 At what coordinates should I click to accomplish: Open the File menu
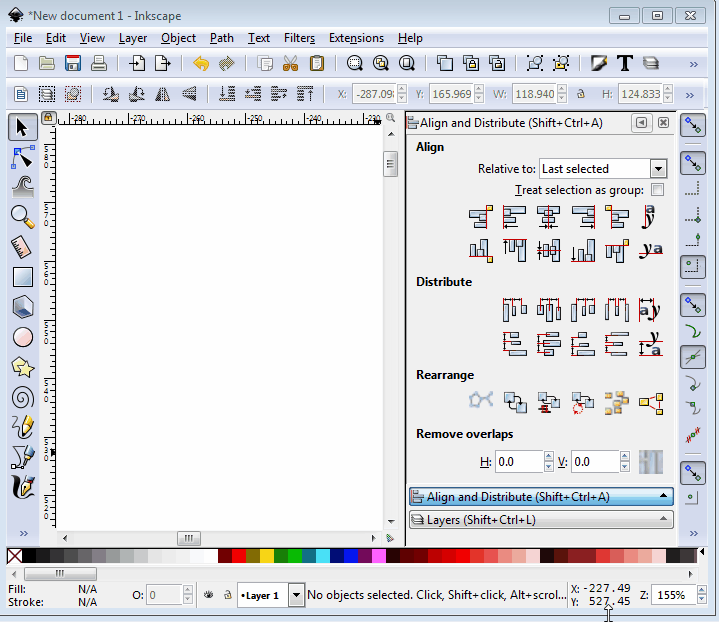[23, 38]
